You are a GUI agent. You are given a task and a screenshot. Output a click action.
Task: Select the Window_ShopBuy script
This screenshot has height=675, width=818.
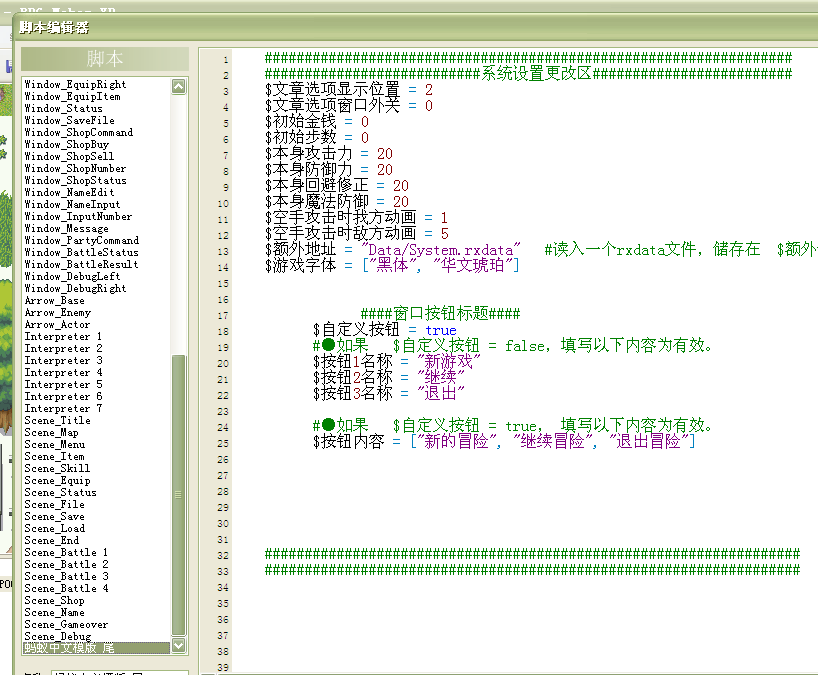[x=66, y=144]
